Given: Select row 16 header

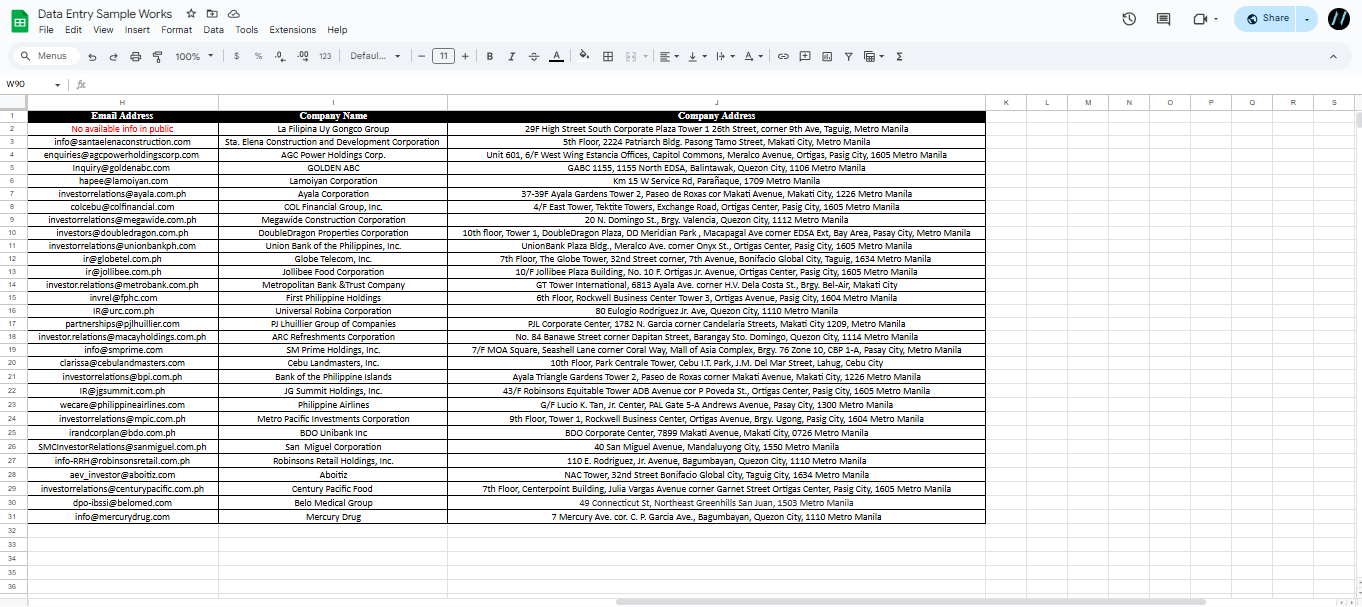Looking at the screenshot, I should pyautogui.click(x=11, y=311).
